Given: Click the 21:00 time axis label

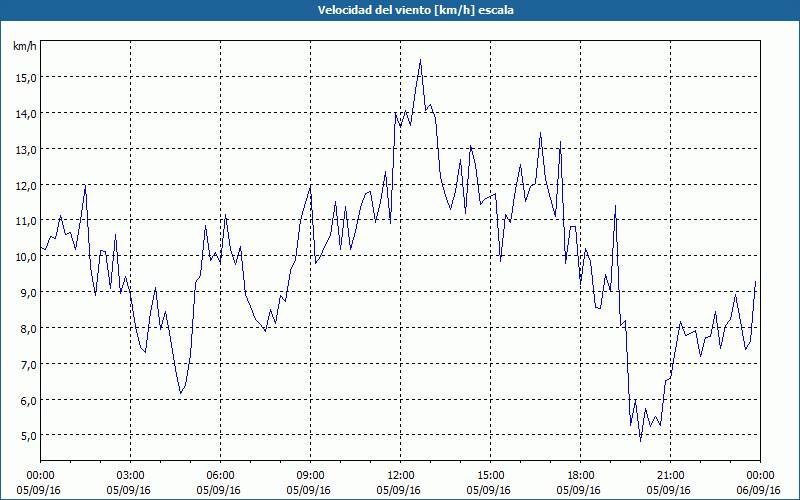Looking at the screenshot, I should coord(670,476).
